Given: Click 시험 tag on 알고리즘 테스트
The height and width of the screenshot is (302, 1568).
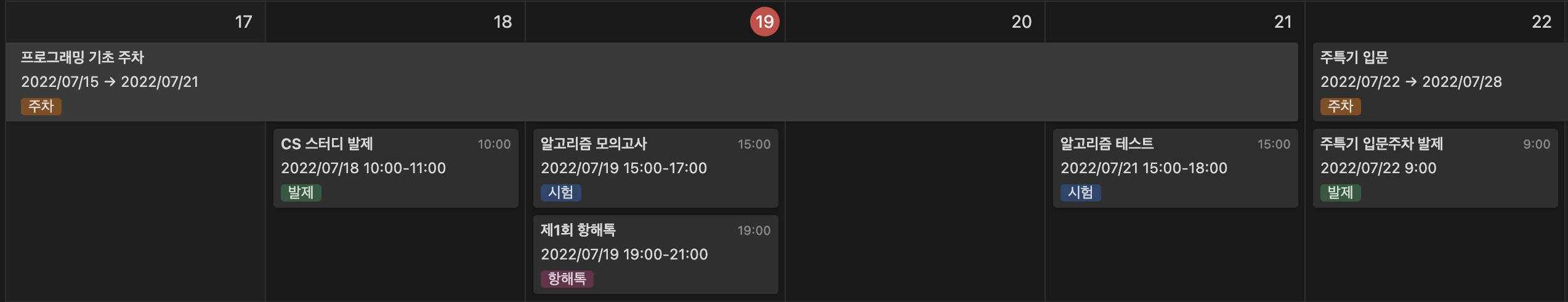Looking at the screenshot, I should [x=1080, y=193].
